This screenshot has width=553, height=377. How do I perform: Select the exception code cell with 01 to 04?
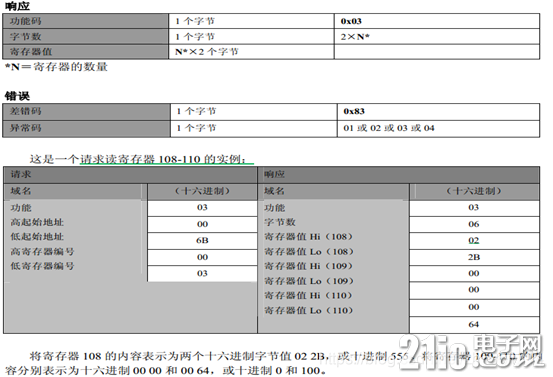tap(438, 129)
